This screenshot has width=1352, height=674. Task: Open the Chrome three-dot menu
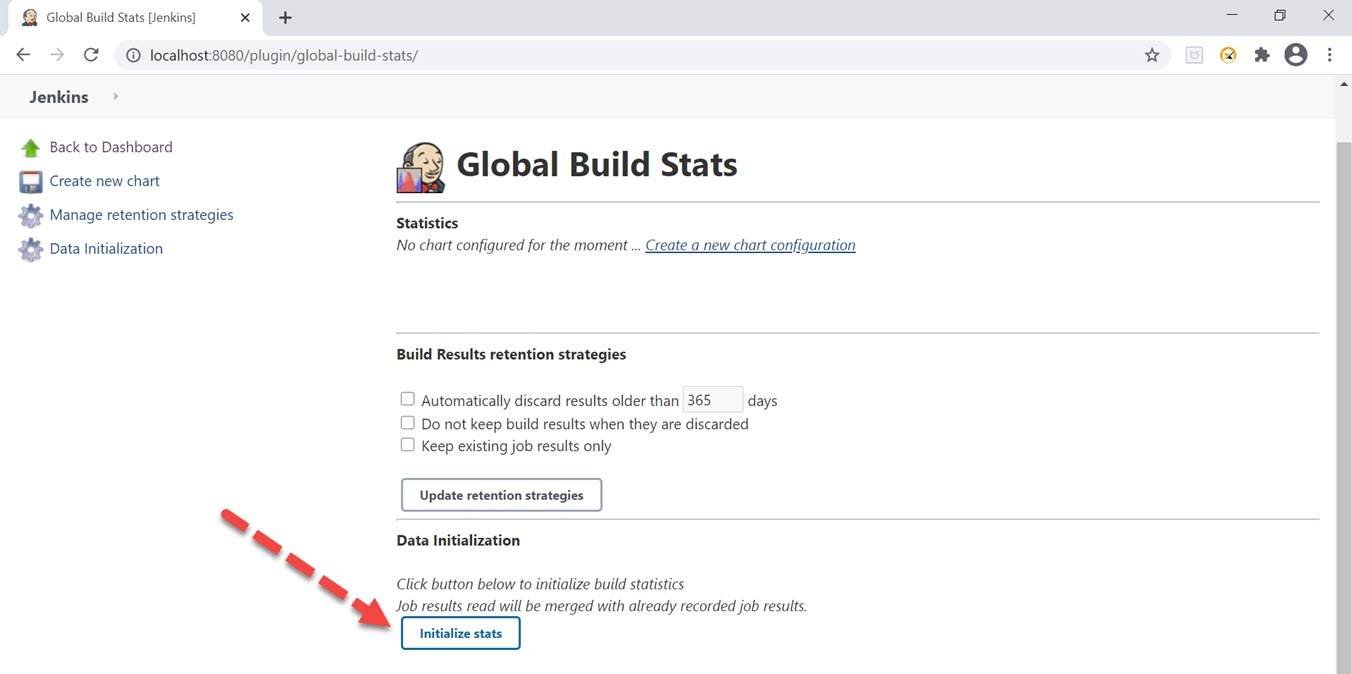[1330, 55]
